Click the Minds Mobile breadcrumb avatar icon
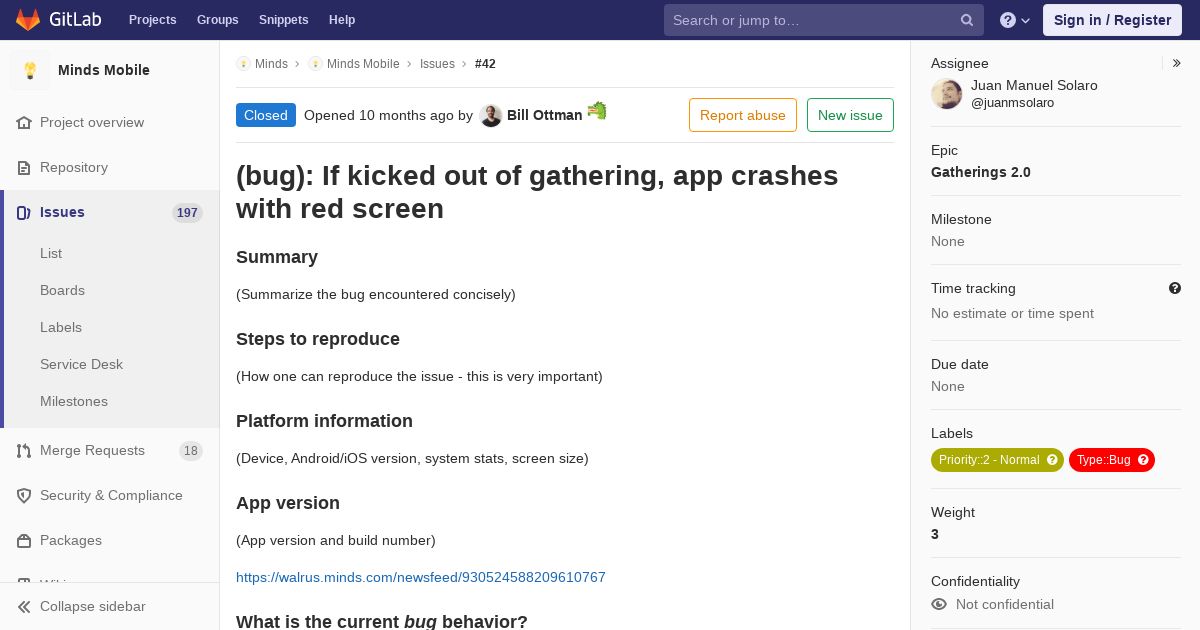The height and width of the screenshot is (630, 1200). (315, 64)
